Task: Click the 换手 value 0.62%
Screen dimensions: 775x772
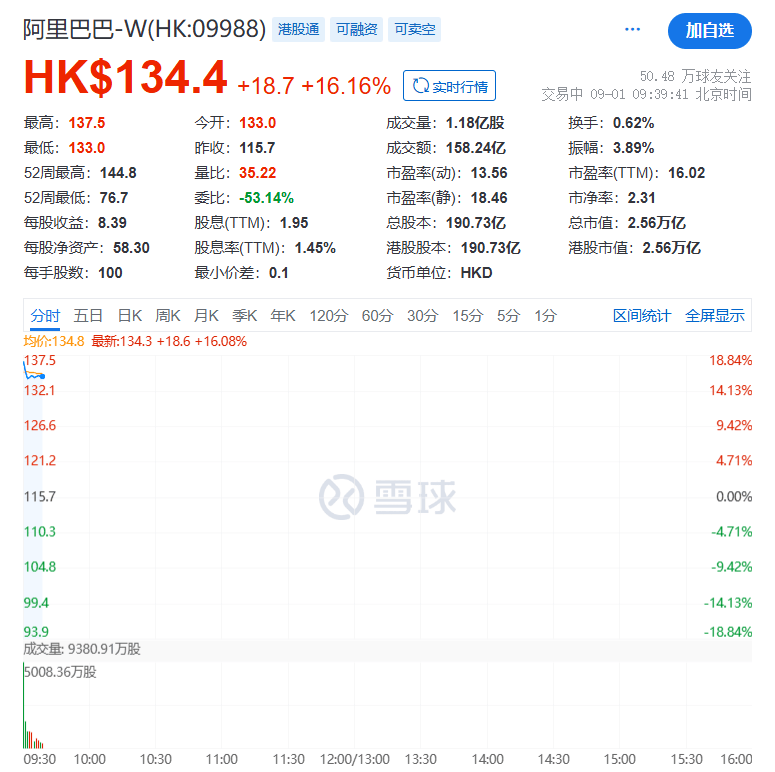Action: click(634, 123)
